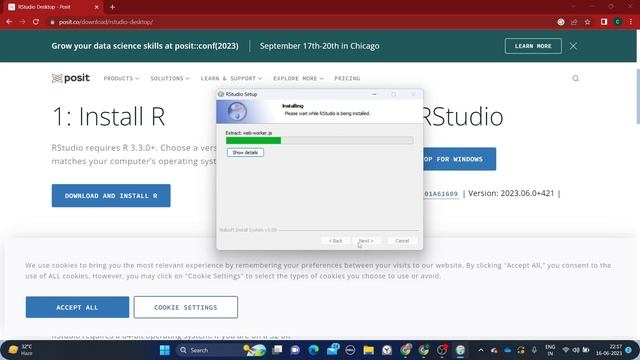The height and width of the screenshot is (360, 640).
Task: Click Show details in RStudio Setup
Action: [245, 153]
